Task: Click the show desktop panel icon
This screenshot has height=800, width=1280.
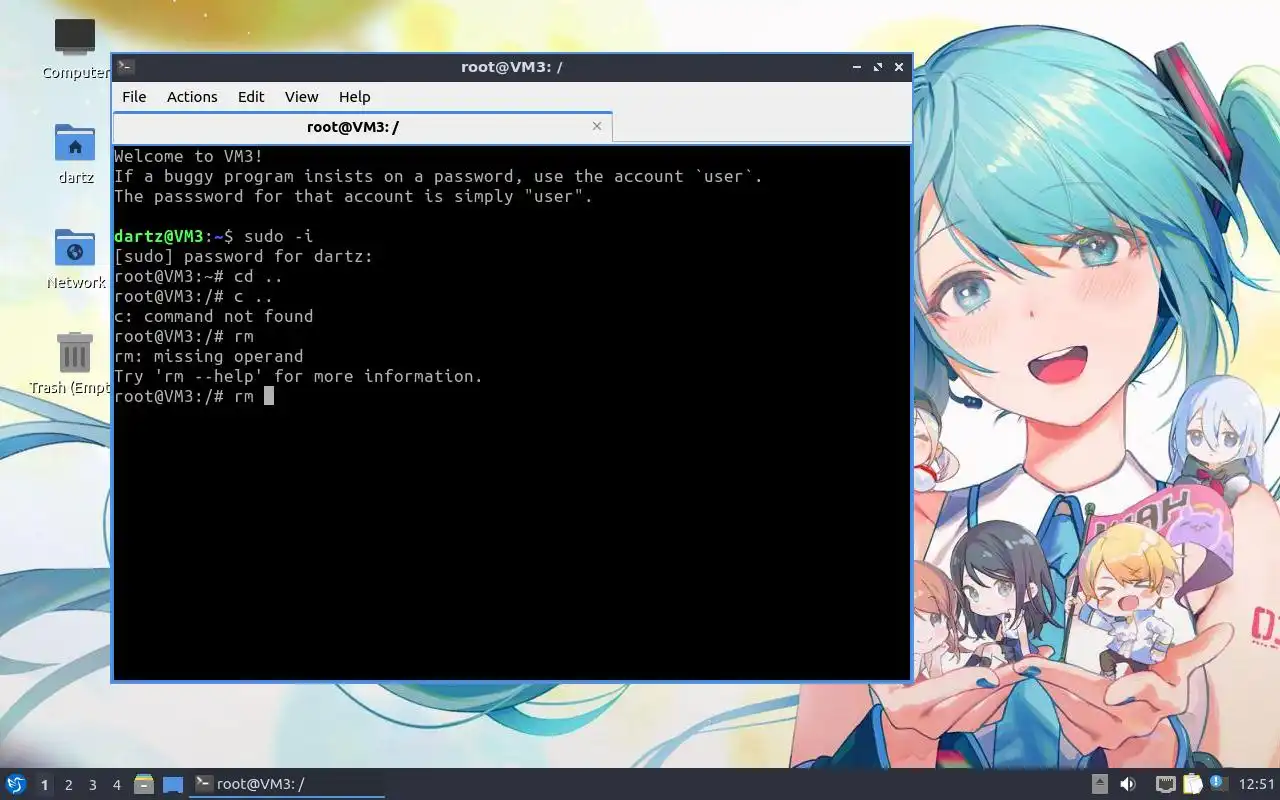Action: (173, 785)
